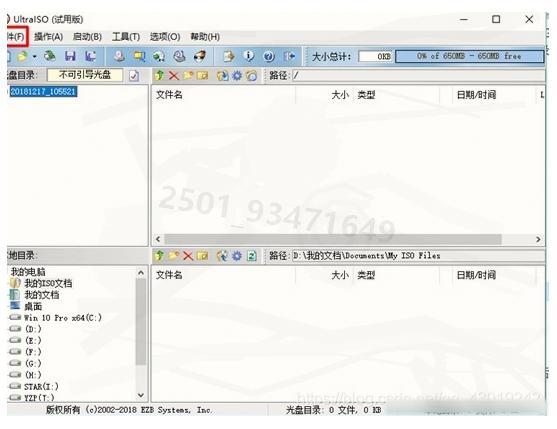This screenshot has height=429, width=557.
Task: Select 我的ISO文档 in local tree
Action: (48, 283)
